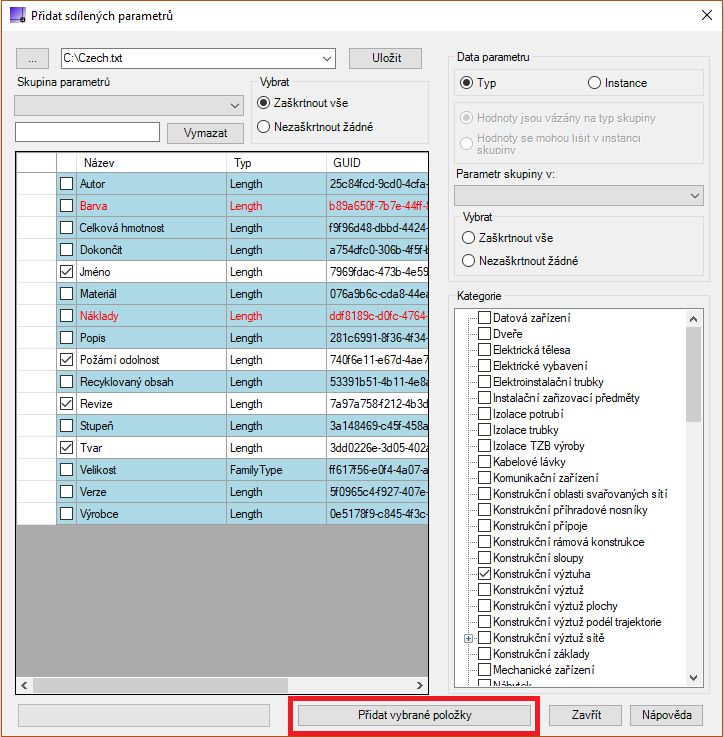Click the parameters table horizontal scrollbar thumb
This screenshot has width=724, height=737.
[160, 685]
